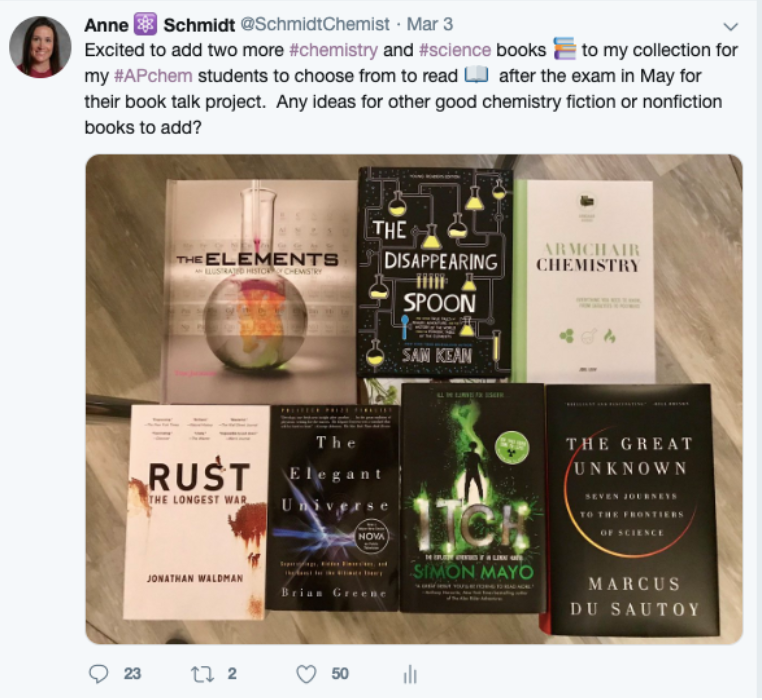Image resolution: width=762 pixels, height=700 pixels.
Task: Click the Anne Schmidt display name
Action: point(159,24)
